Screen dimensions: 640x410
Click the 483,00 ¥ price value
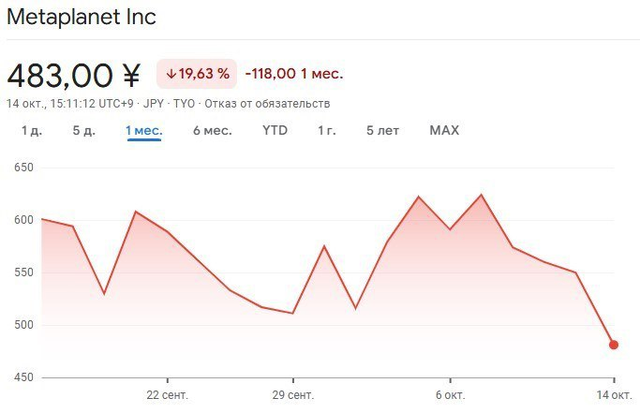coord(75,74)
